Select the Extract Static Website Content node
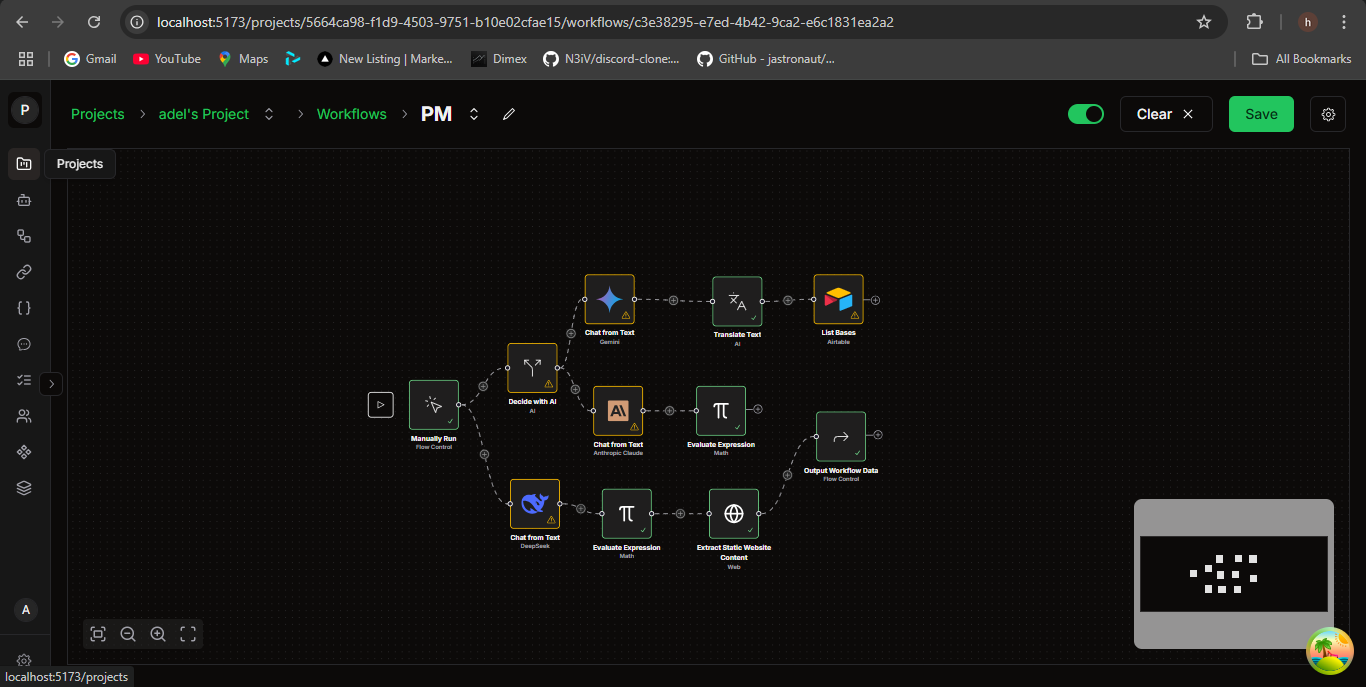The image size is (1366, 687). pos(734,513)
